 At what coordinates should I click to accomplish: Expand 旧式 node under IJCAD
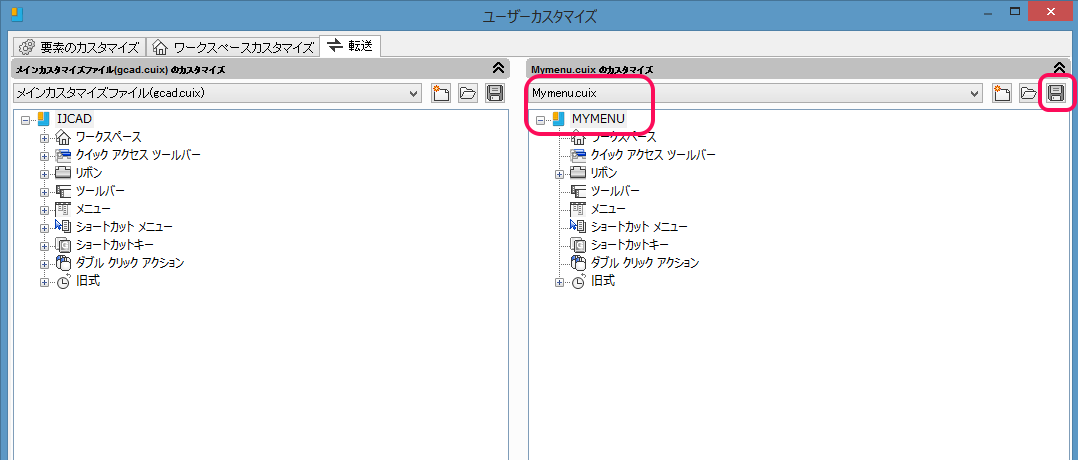(45, 282)
